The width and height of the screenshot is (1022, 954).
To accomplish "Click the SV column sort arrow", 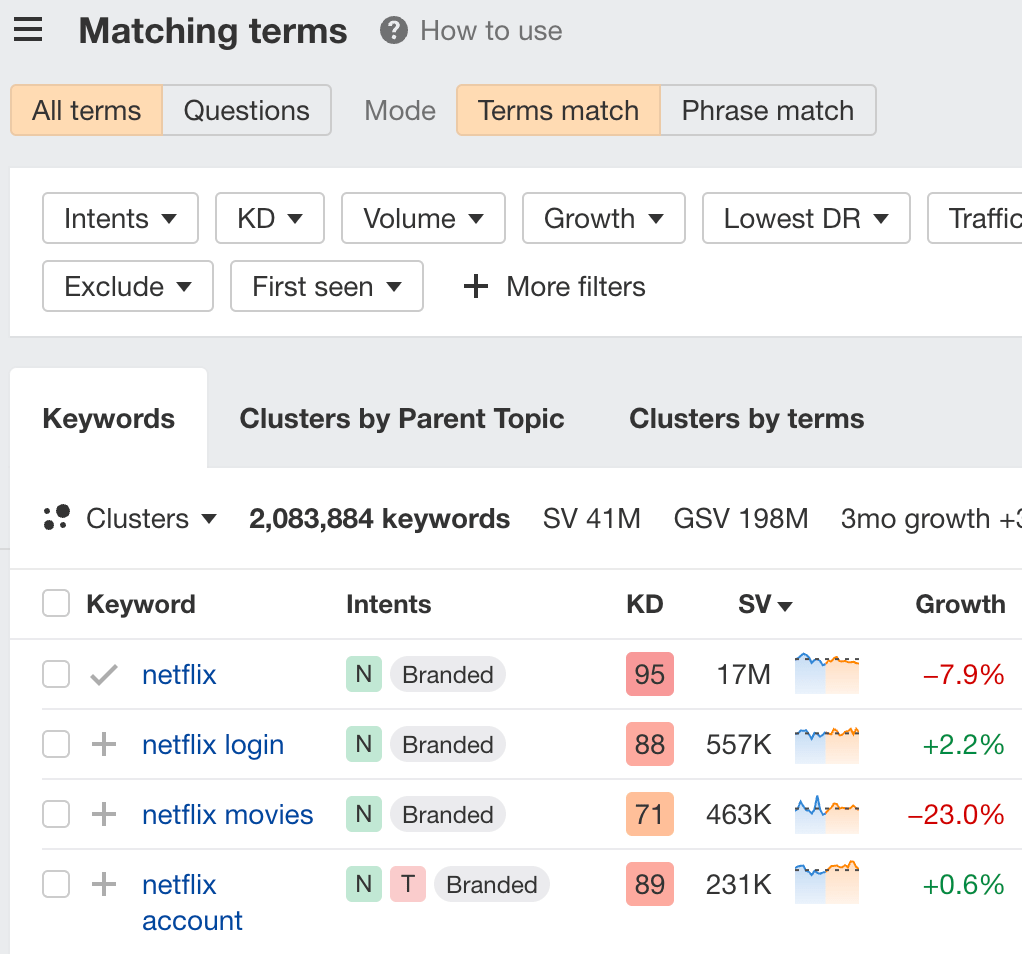I will (x=783, y=604).
